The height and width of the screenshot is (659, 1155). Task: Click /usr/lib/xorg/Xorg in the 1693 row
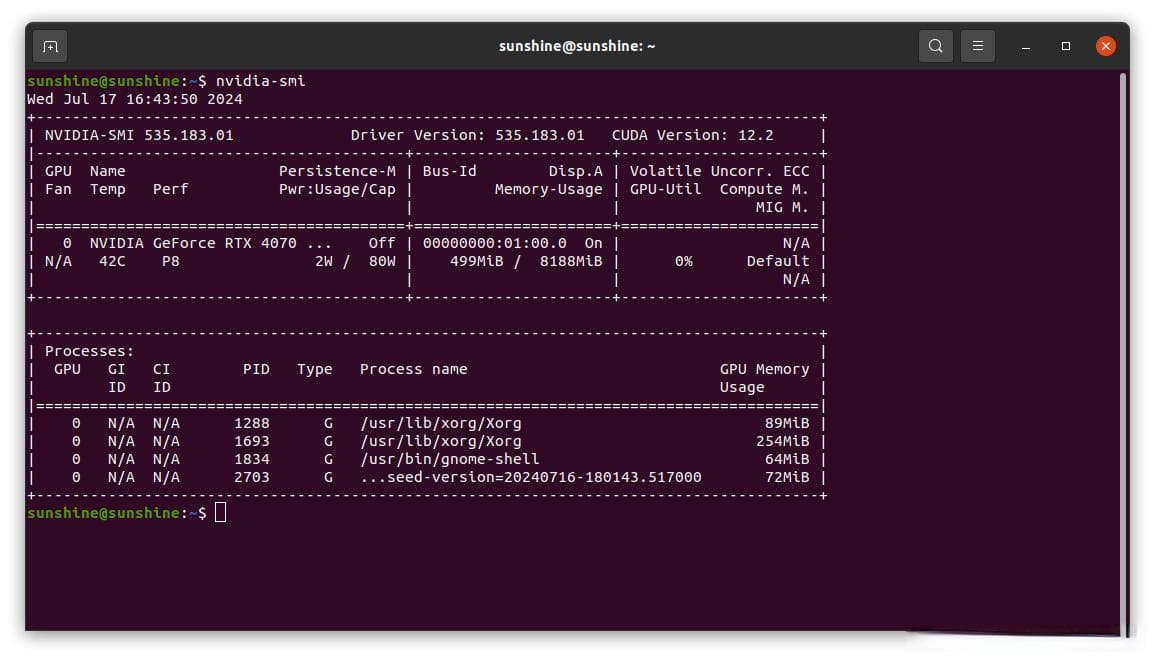click(440, 441)
